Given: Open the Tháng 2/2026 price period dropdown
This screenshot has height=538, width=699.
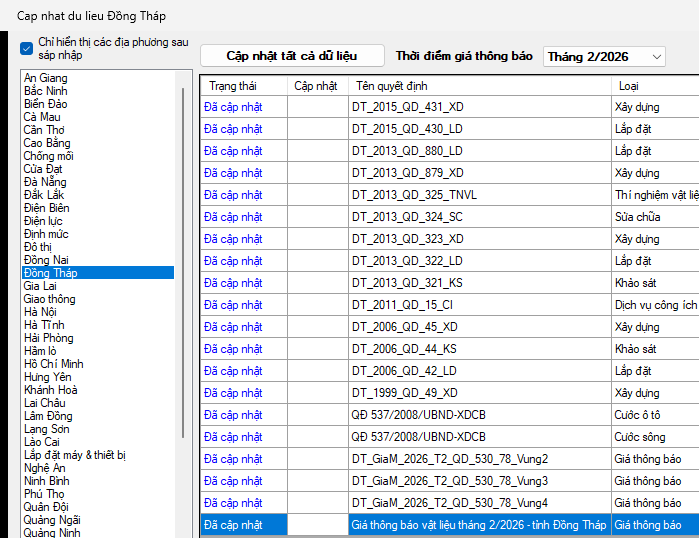Looking at the screenshot, I should (x=604, y=57).
